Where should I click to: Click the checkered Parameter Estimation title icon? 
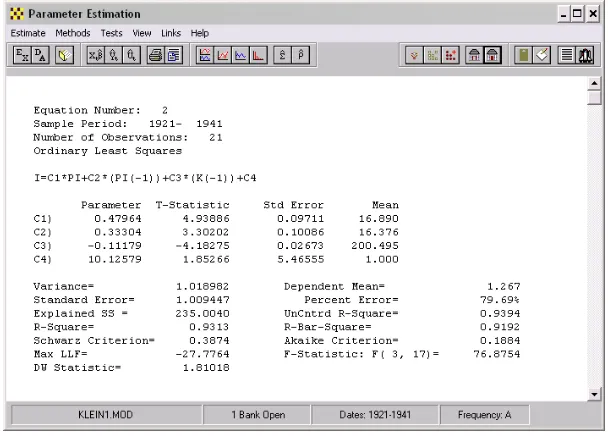pyautogui.click(x=17, y=14)
